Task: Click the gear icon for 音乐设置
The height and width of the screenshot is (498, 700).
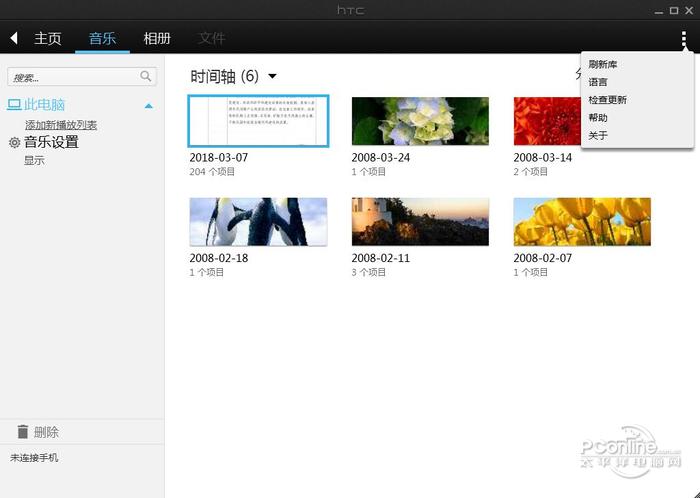Action: point(14,142)
